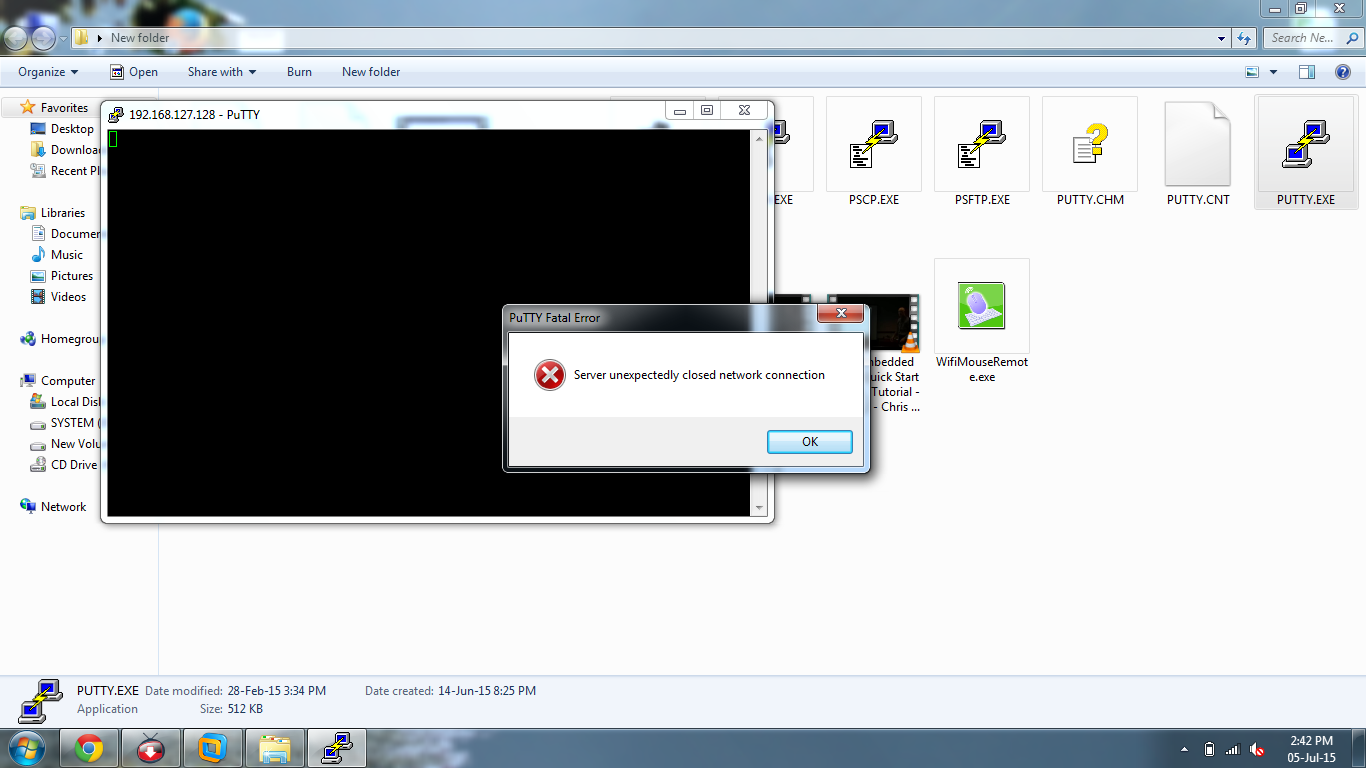Select the PSFTP.EXE file icon
The height and width of the screenshot is (768, 1366).
coord(982,144)
